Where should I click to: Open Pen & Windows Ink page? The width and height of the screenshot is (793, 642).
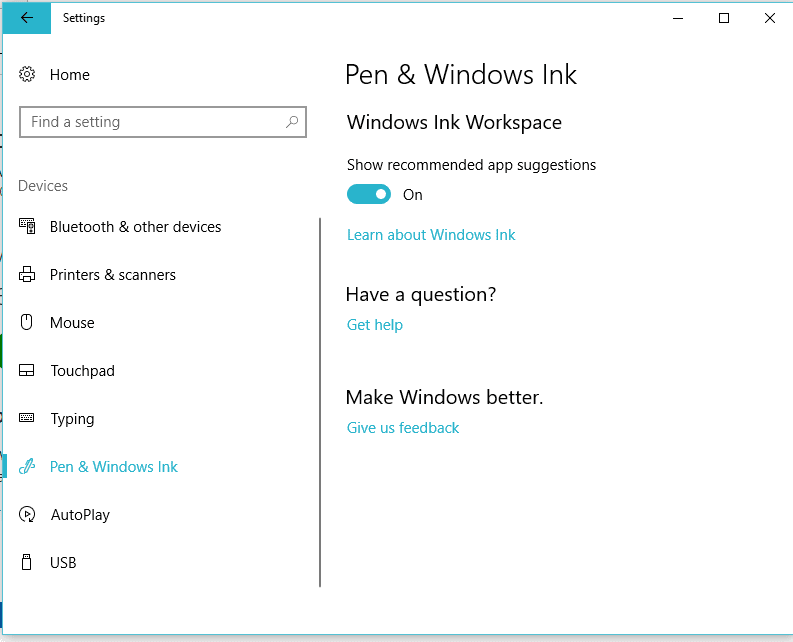click(114, 466)
